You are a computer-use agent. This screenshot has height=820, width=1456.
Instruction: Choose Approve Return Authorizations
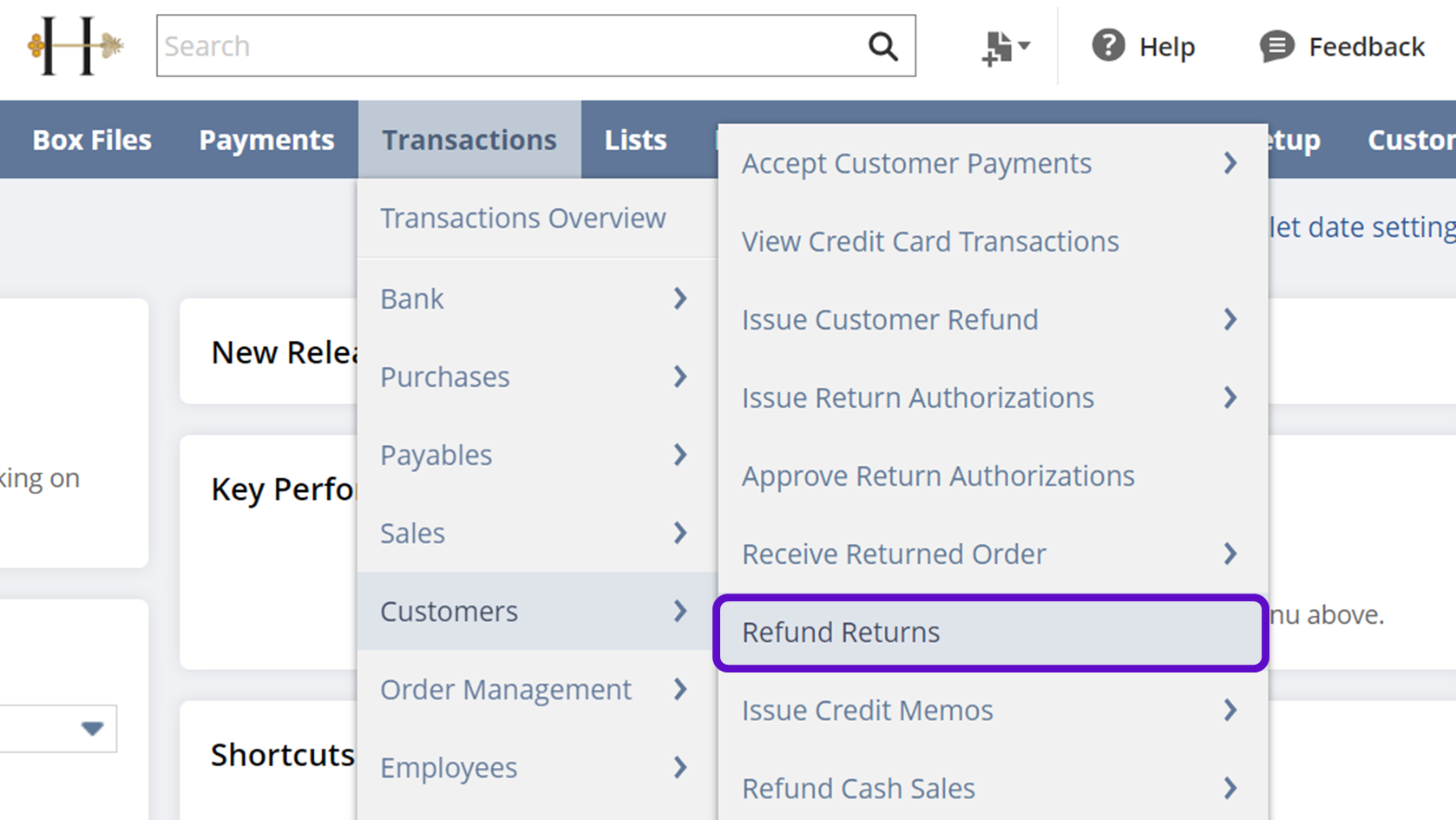pyautogui.click(x=938, y=476)
